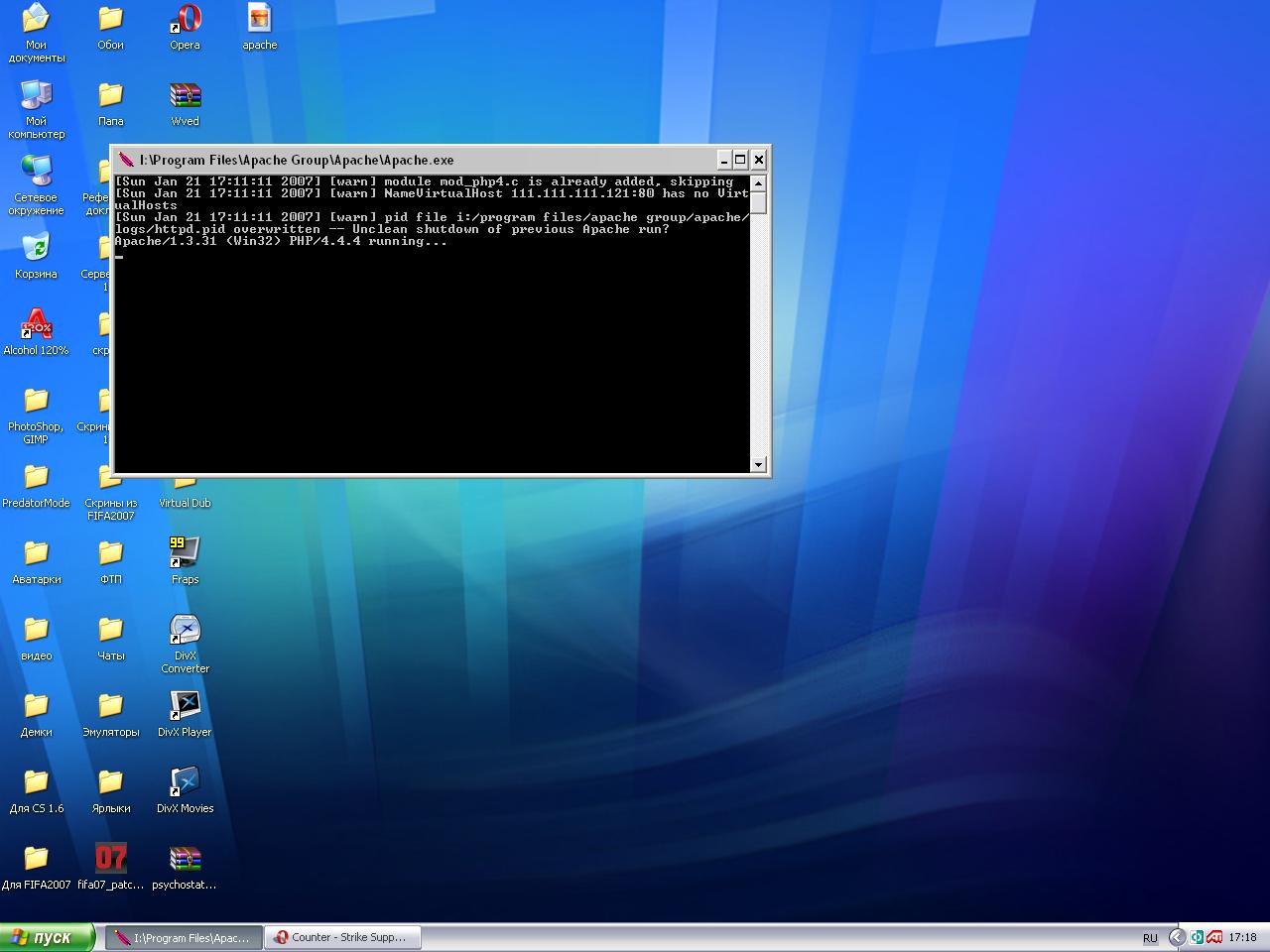The height and width of the screenshot is (952, 1270).
Task: Expand hidden tray icons arrow
Action: tap(1177, 937)
